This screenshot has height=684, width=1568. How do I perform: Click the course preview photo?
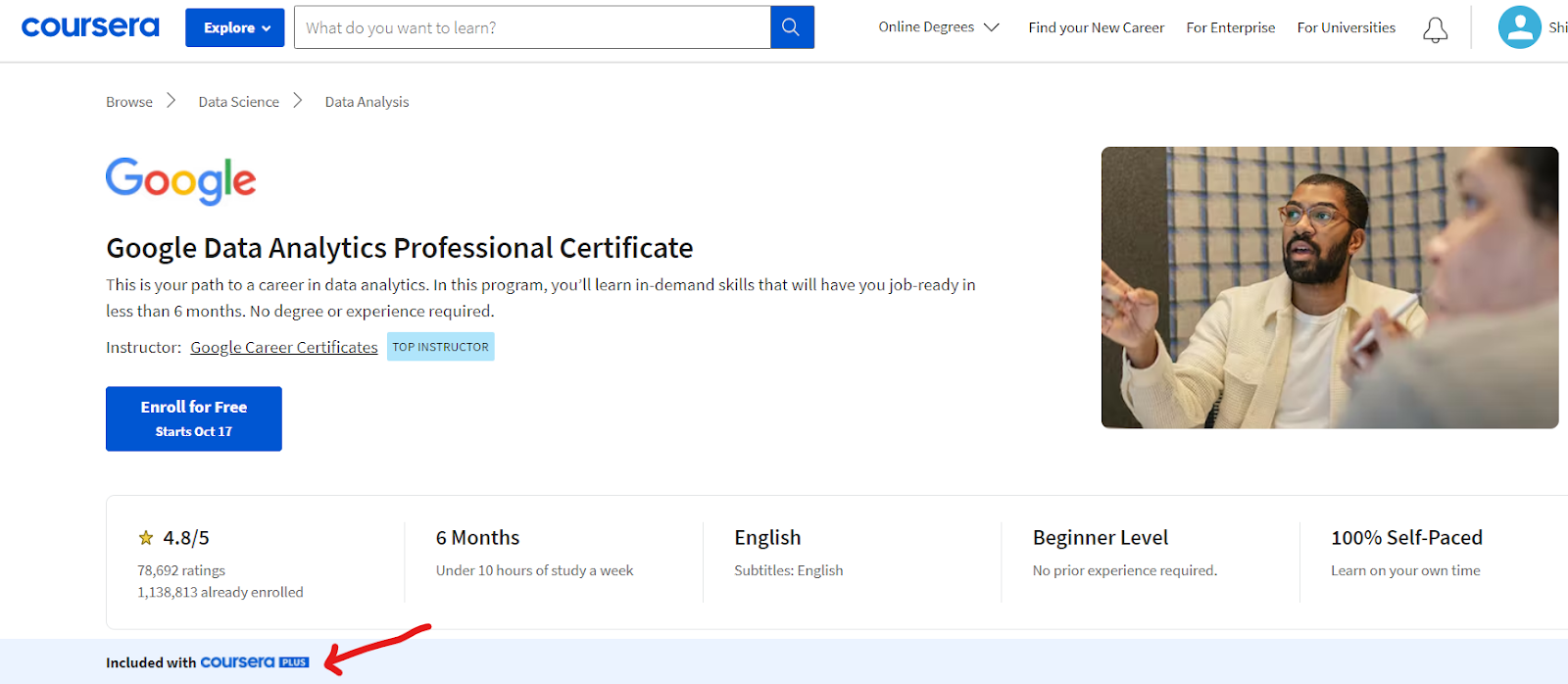pos(1330,287)
